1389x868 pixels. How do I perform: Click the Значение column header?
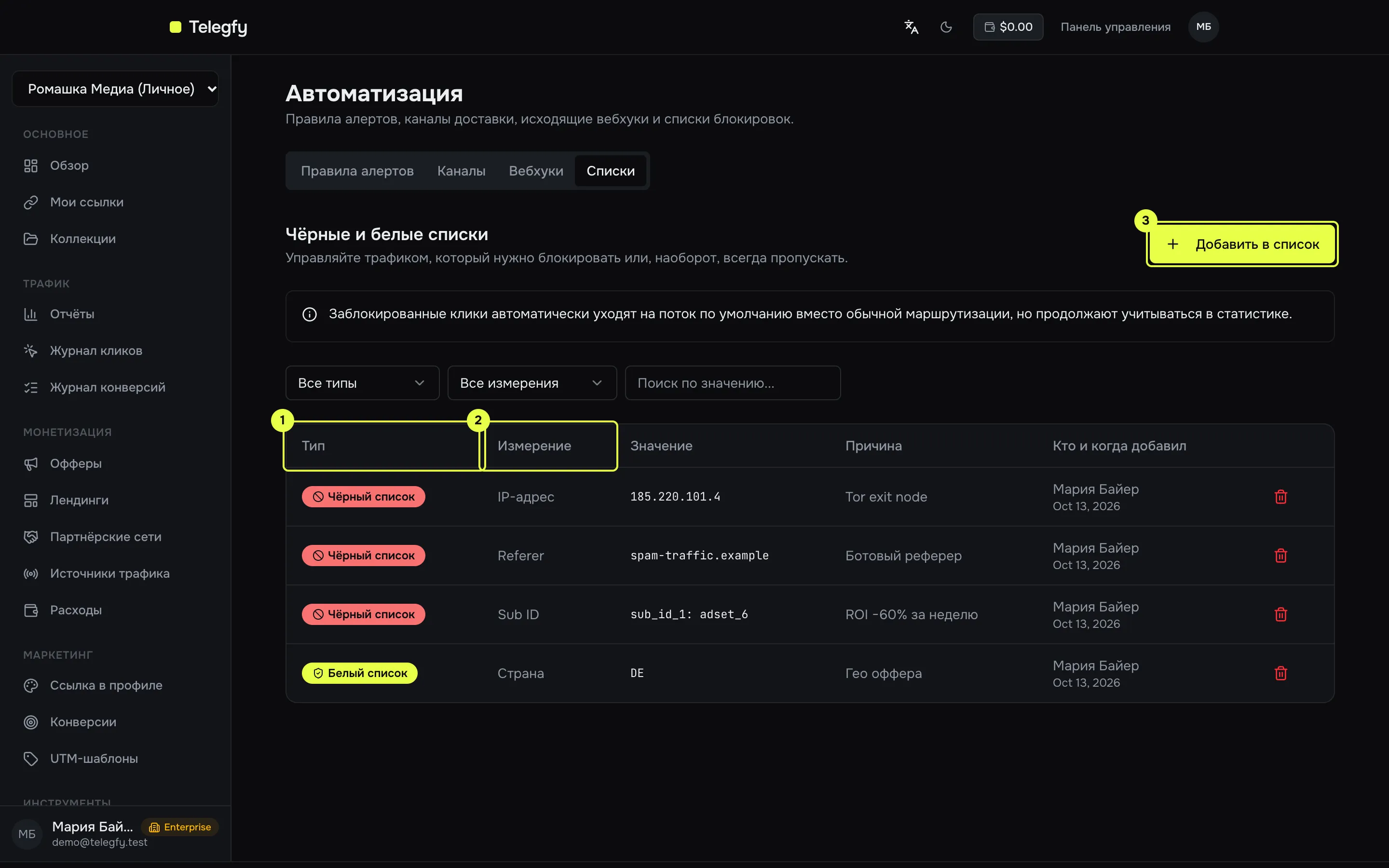click(x=661, y=446)
